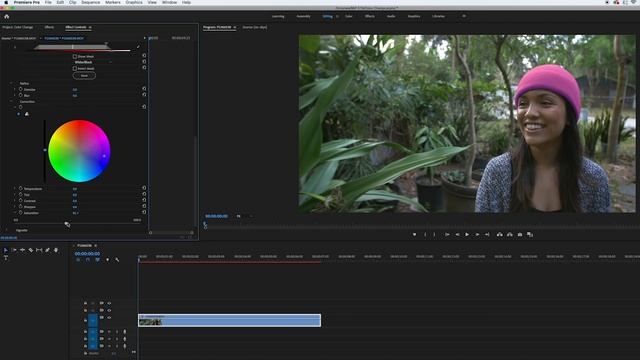
Task: Click the timeline timecode 00:00:00:00
Action: click(87, 254)
